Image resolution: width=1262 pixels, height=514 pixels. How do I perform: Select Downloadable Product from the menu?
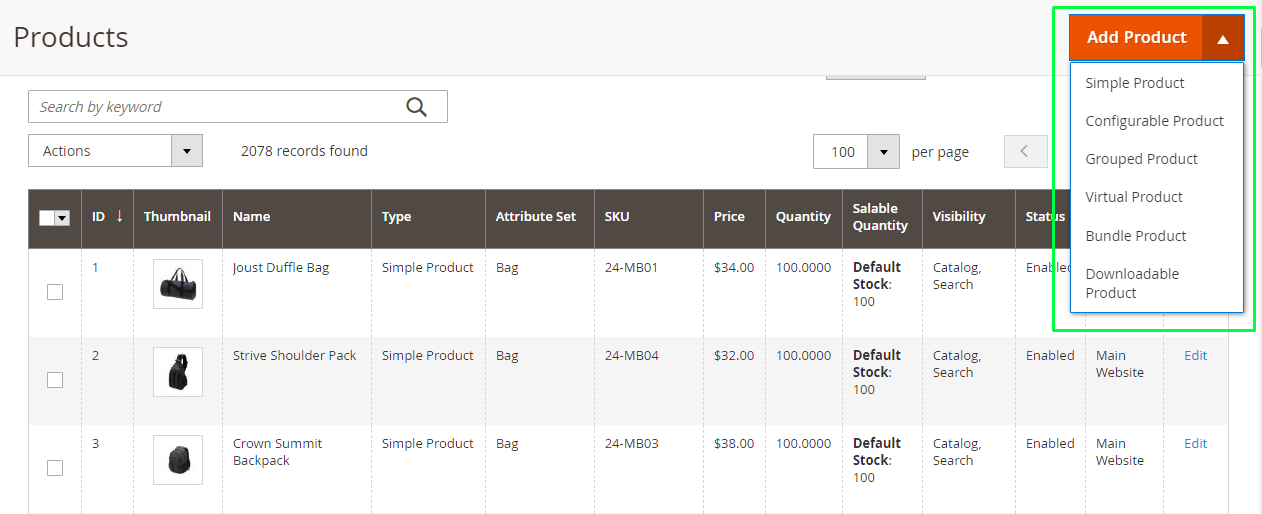[x=1131, y=283]
